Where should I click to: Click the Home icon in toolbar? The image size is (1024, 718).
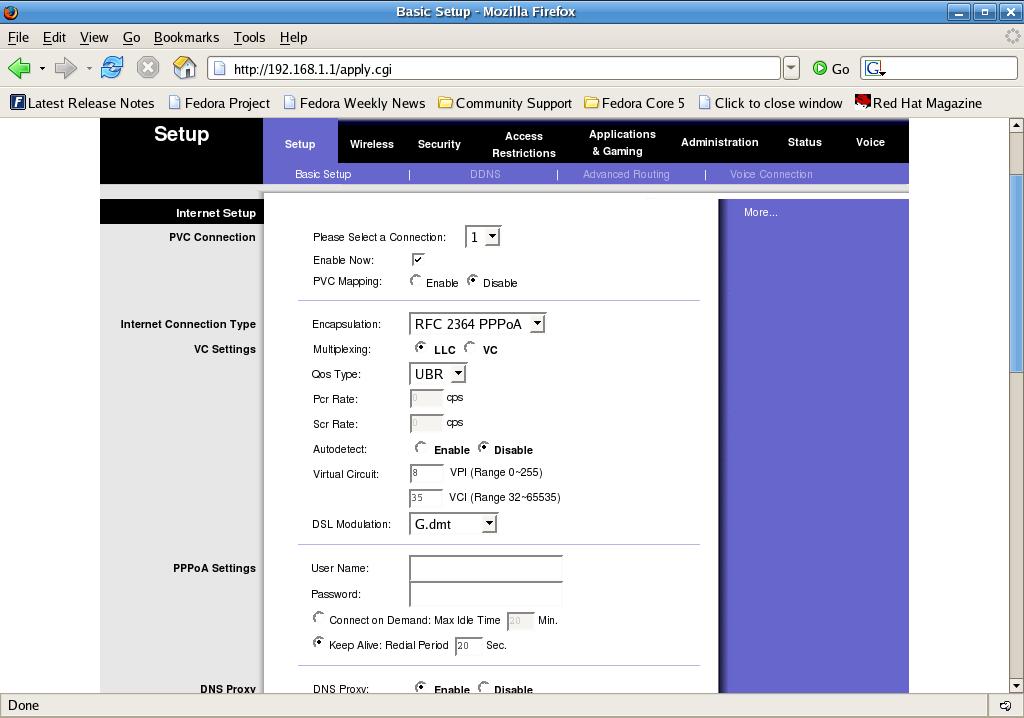pyautogui.click(x=184, y=68)
